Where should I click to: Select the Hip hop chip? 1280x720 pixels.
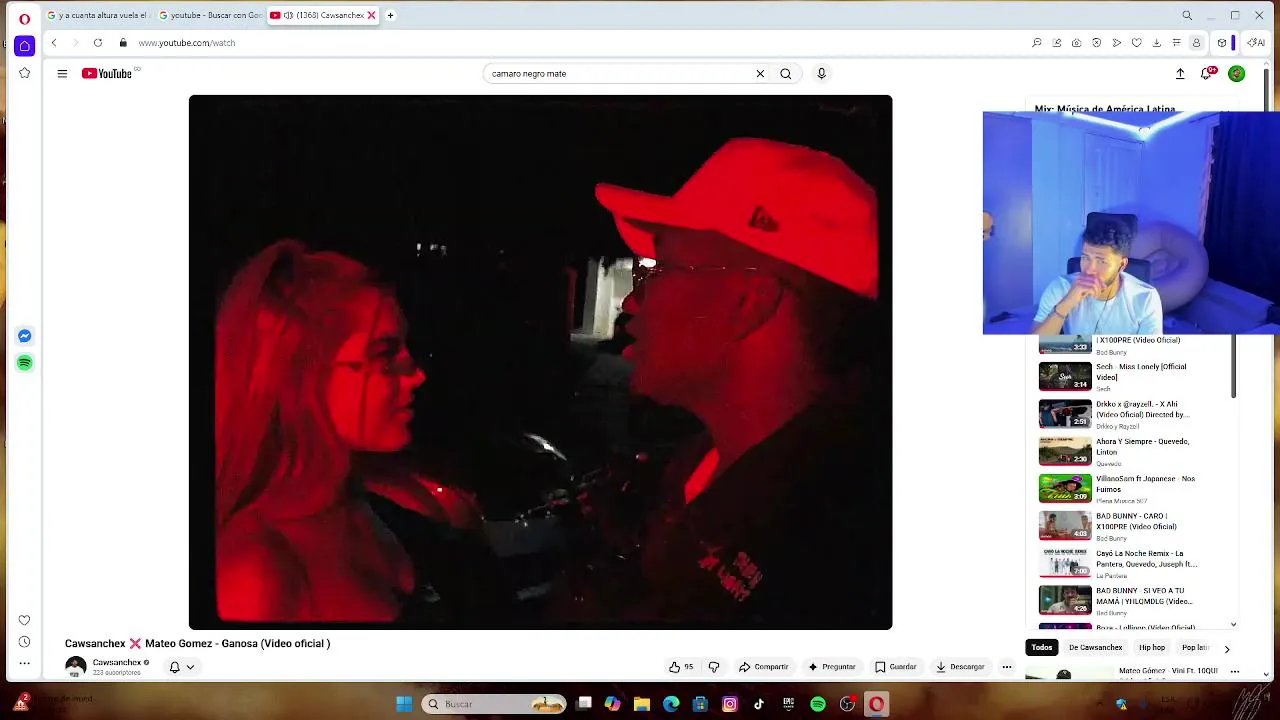coord(1152,647)
